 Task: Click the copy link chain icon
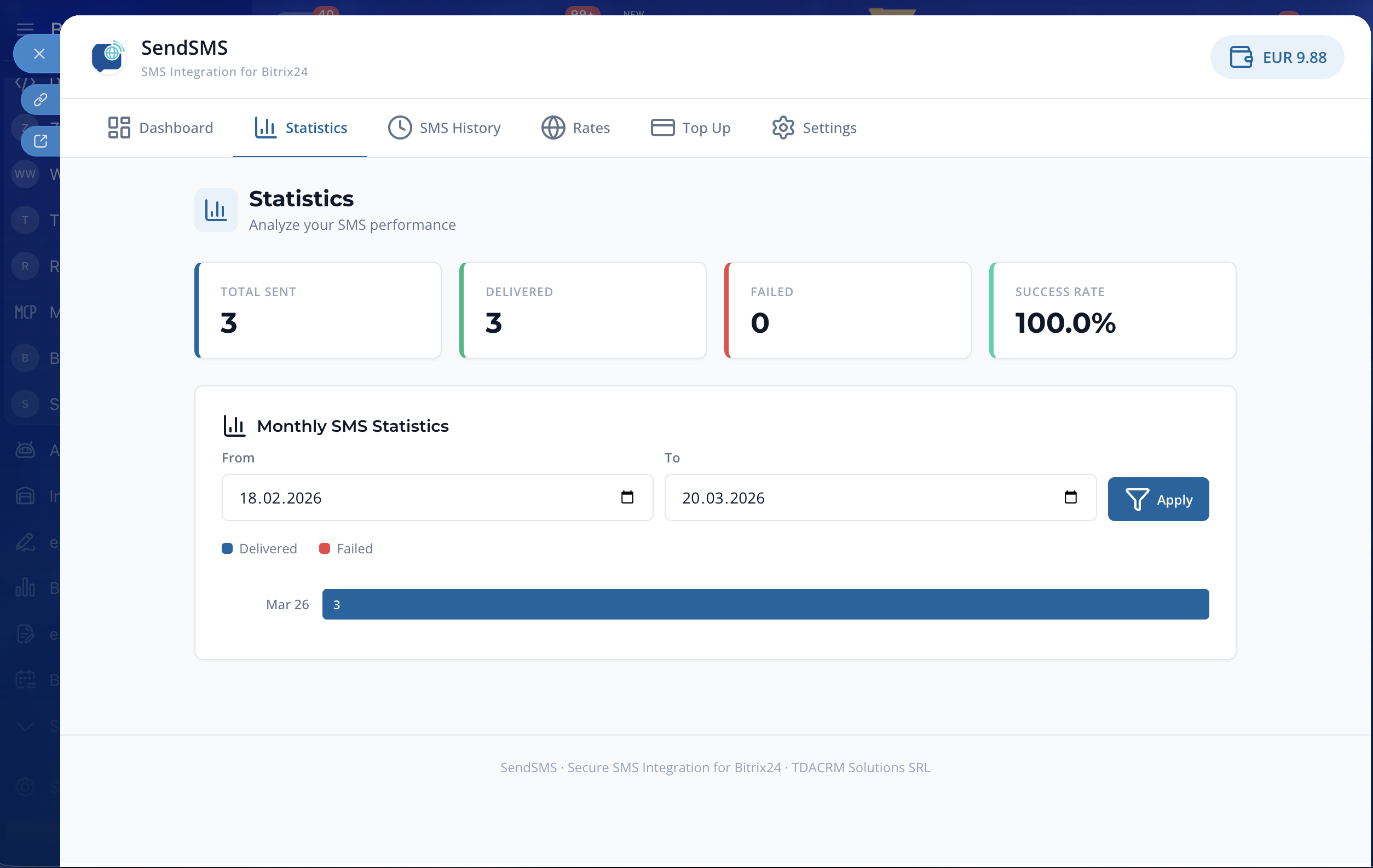click(x=40, y=100)
